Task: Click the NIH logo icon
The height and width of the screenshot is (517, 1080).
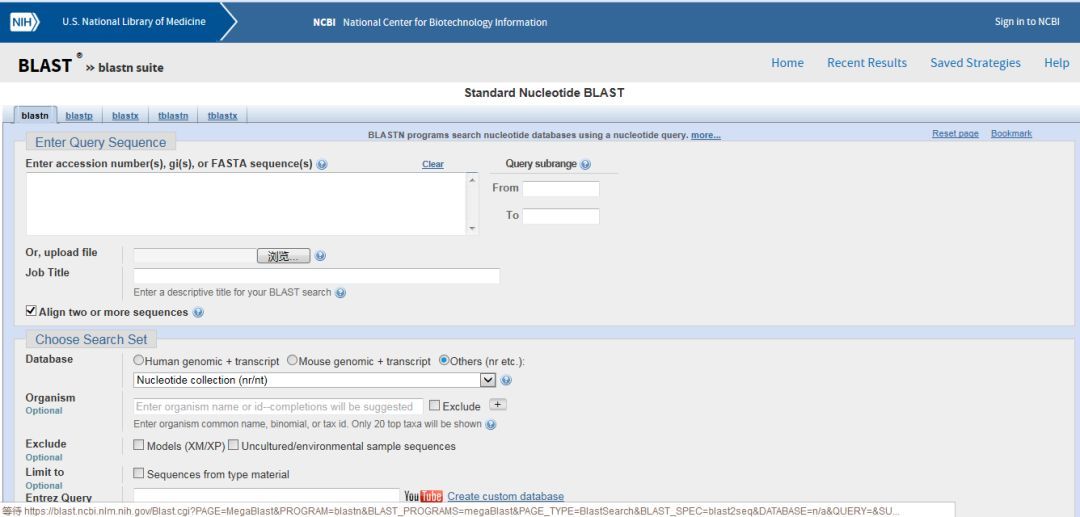Action: pyautogui.click(x=25, y=22)
